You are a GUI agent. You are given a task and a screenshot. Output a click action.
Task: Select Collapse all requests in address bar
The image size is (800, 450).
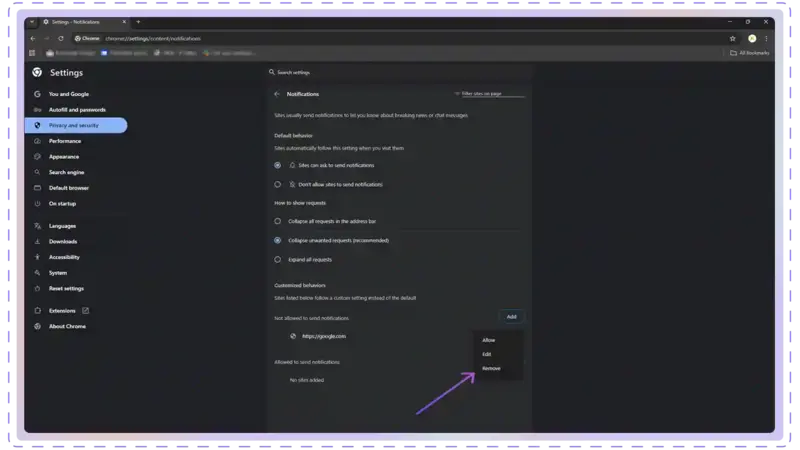(x=278, y=221)
